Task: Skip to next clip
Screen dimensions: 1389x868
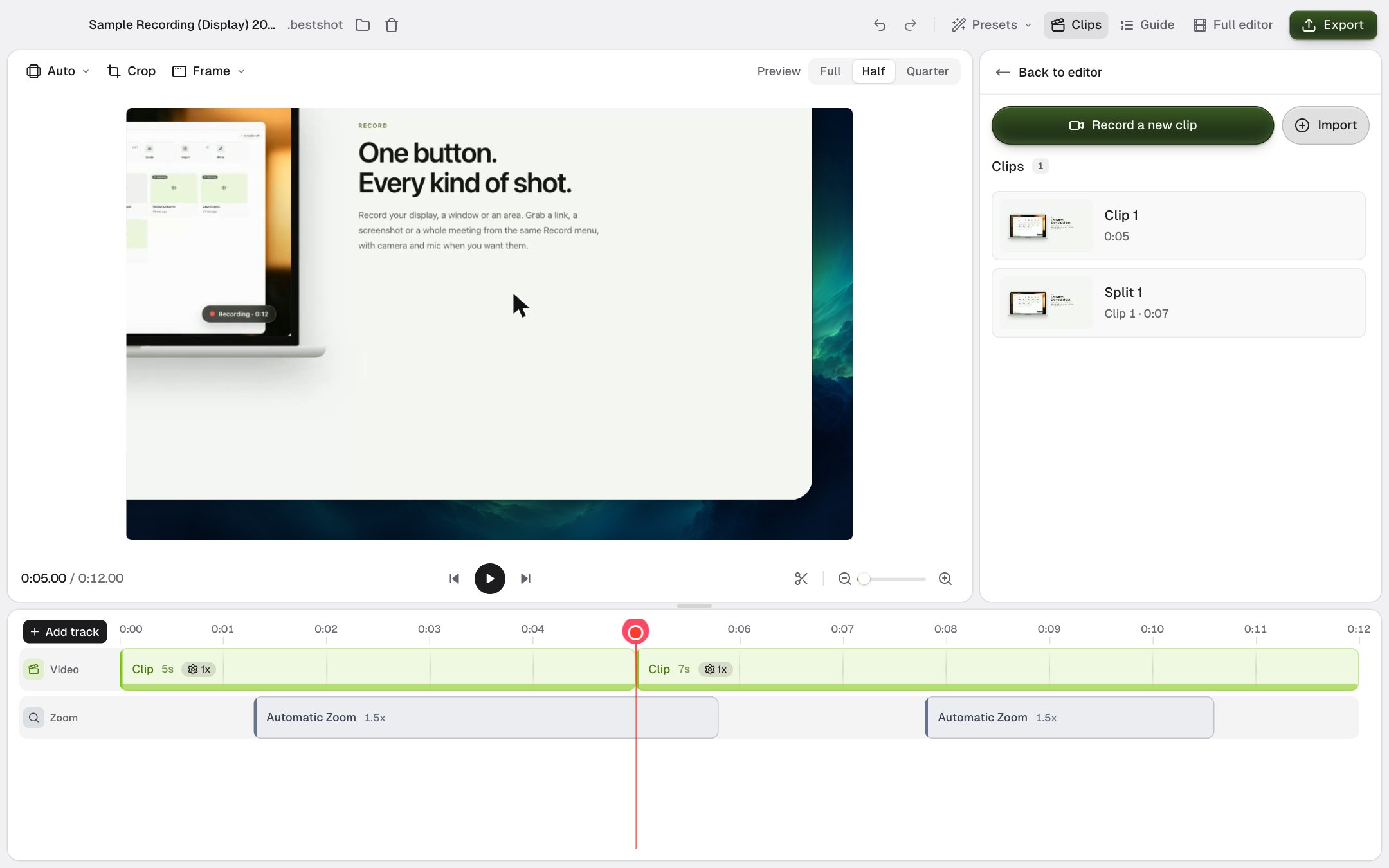Action: [525, 579]
